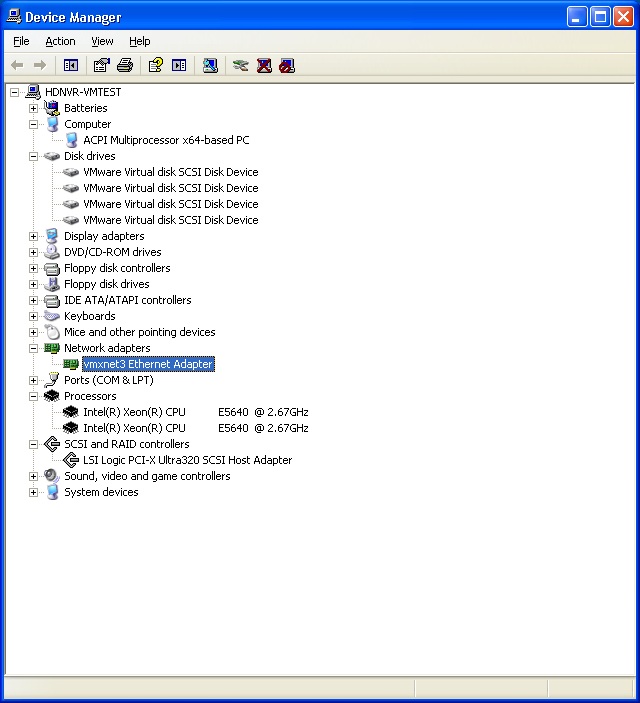Expand the System devices node
This screenshot has width=640, height=703.
33,492
